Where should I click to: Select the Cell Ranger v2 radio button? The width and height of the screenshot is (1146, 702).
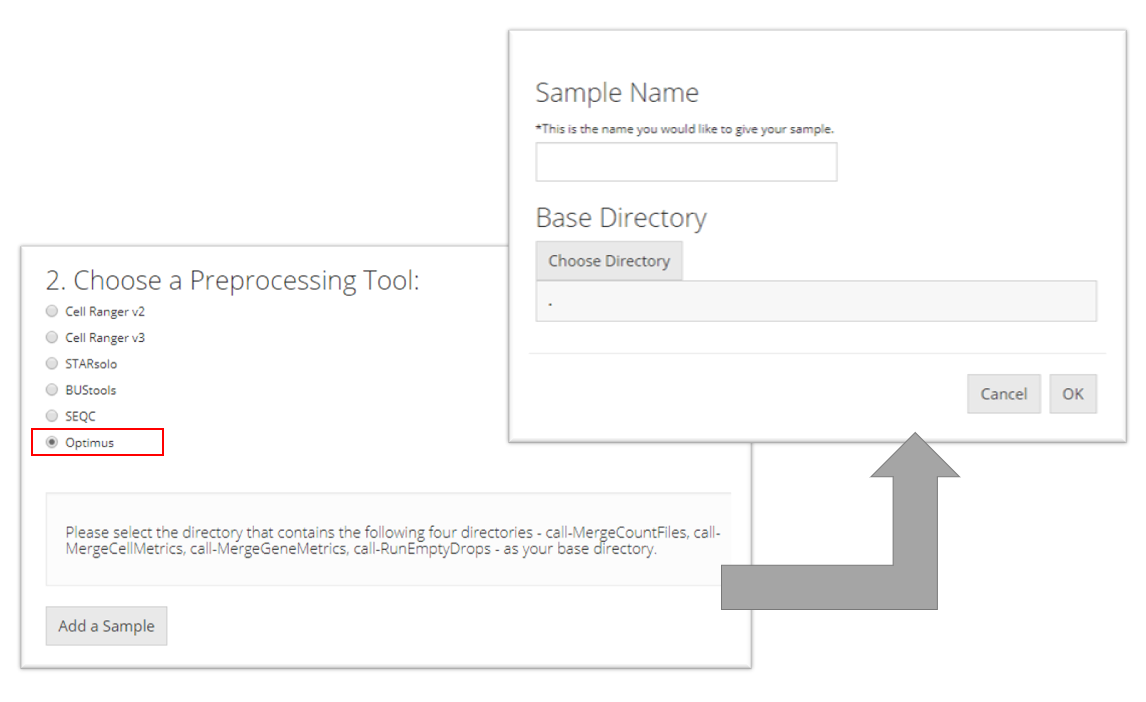[x=52, y=312]
